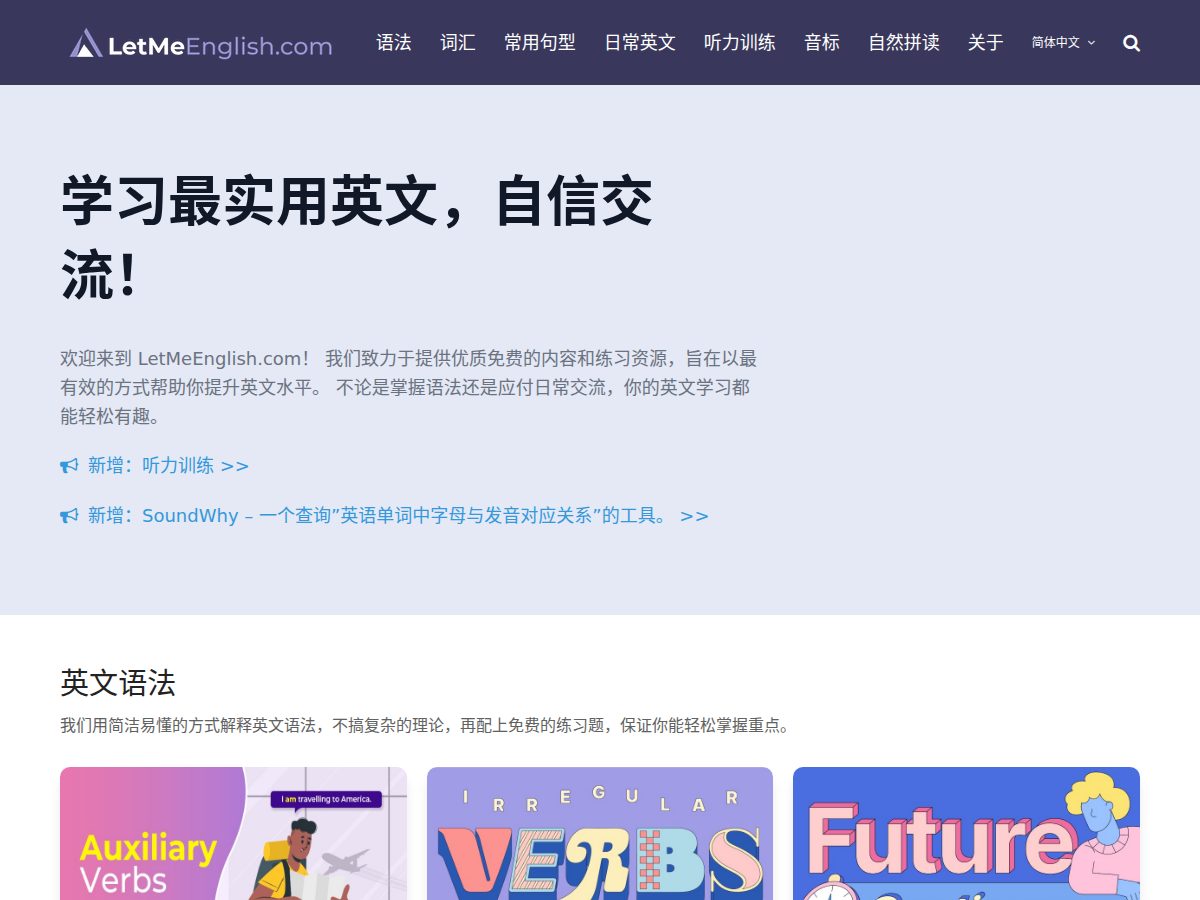Image resolution: width=1200 pixels, height=900 pixels.
Task: Open the 词汇 menu item
Action: pos(458,43)
